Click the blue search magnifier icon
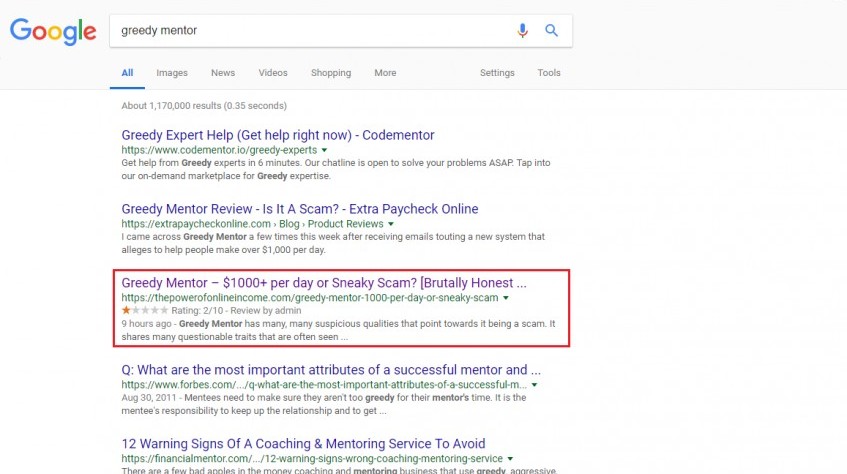The width and height of the screenshot is (847, 474). [551, 30]
